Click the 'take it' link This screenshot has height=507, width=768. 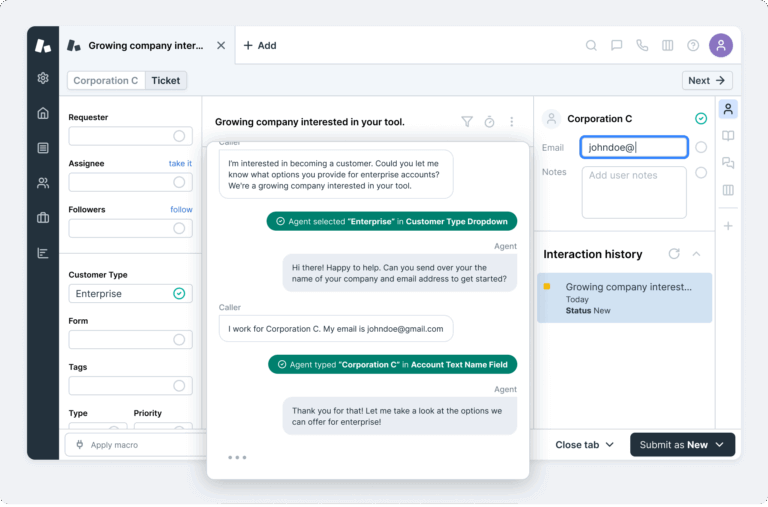[180, 163]
